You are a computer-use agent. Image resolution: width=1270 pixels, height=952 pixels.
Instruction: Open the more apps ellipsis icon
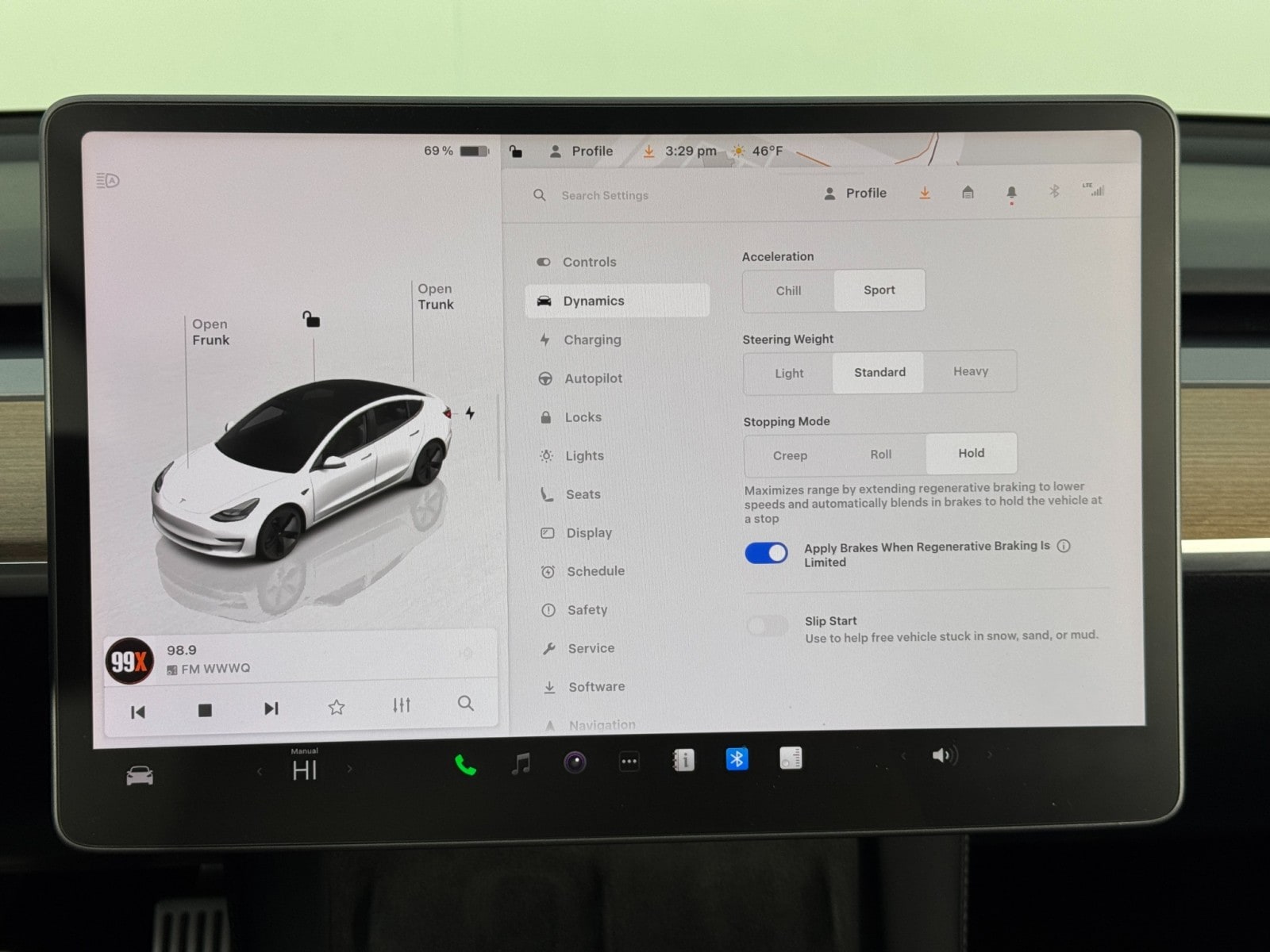click(629, 762)
